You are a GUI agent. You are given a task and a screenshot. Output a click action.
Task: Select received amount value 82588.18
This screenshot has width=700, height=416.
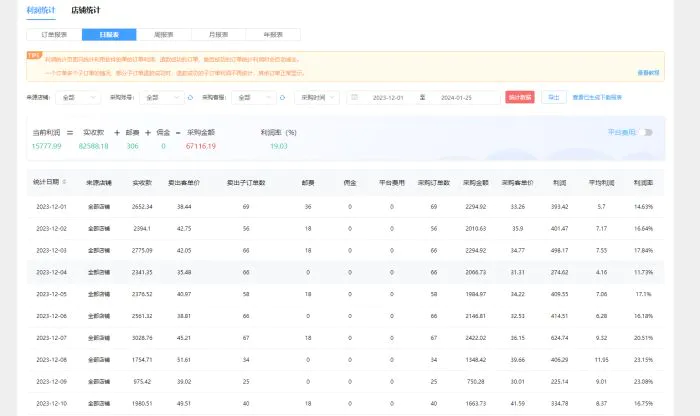[x=93, y=146]
